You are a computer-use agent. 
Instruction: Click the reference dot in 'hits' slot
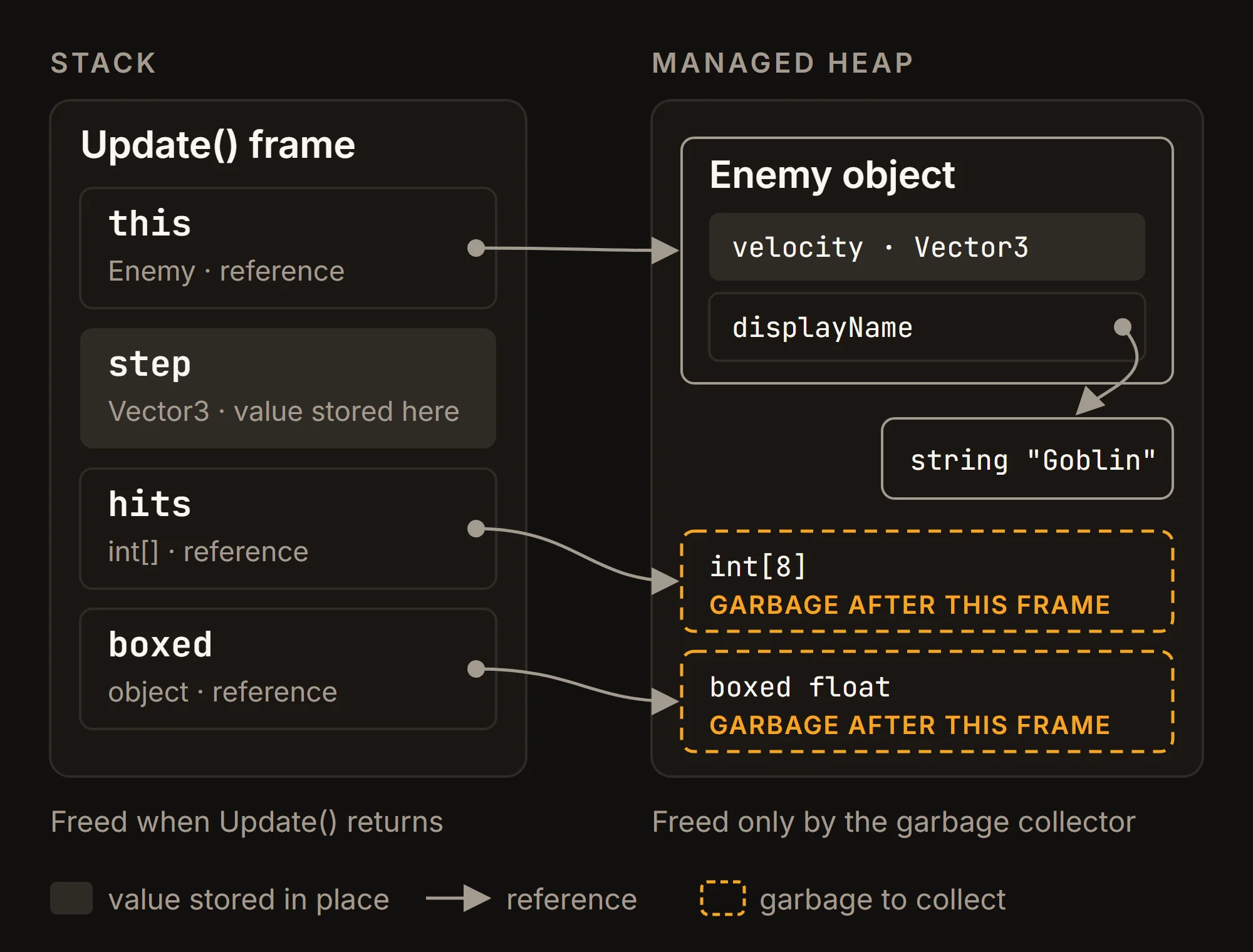tap(476, 529)
